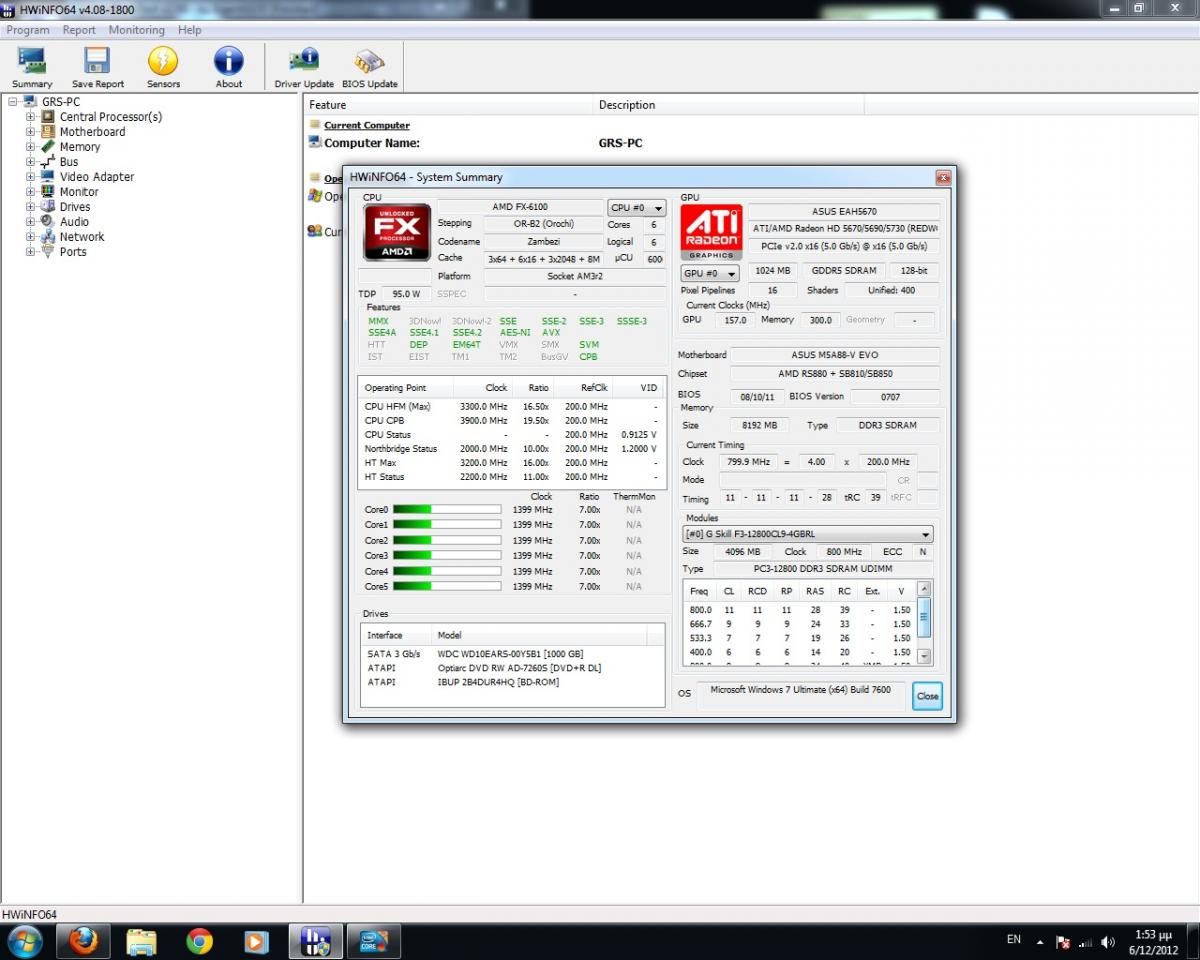1200x960 pixels.
Task: Select the WDC WD10EARS-00Y5B1 drive row
Action: [x=512, y=654]
